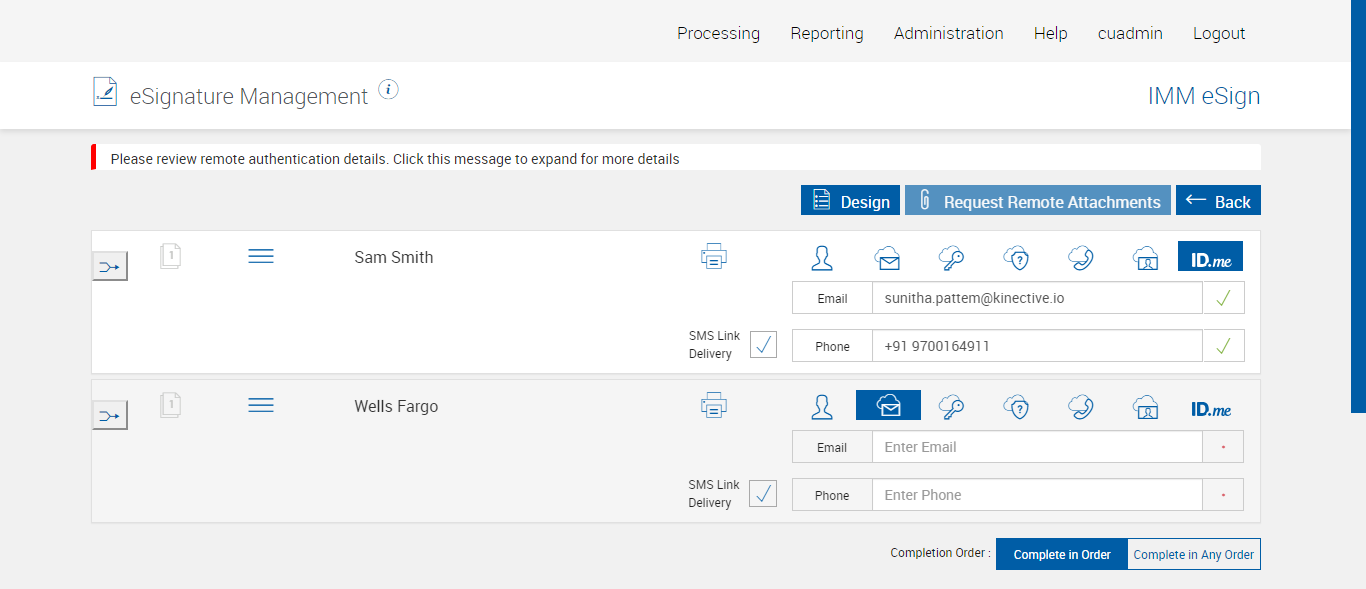Viewport: 1366px width, 589px height.
Task: Click the signing order arrow for Sam Smith
Action: coord(110,266)
